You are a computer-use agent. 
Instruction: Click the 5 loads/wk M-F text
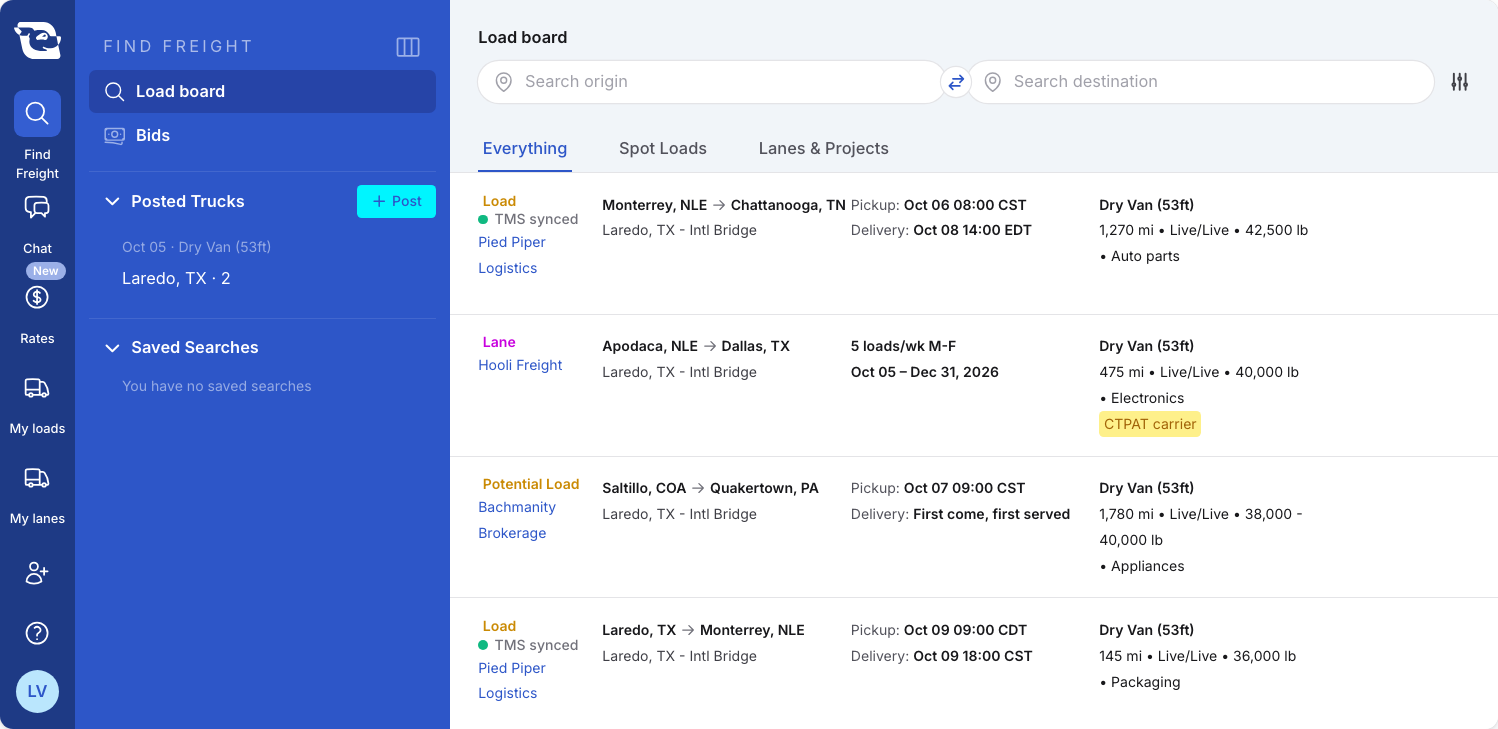pos(903,346)
